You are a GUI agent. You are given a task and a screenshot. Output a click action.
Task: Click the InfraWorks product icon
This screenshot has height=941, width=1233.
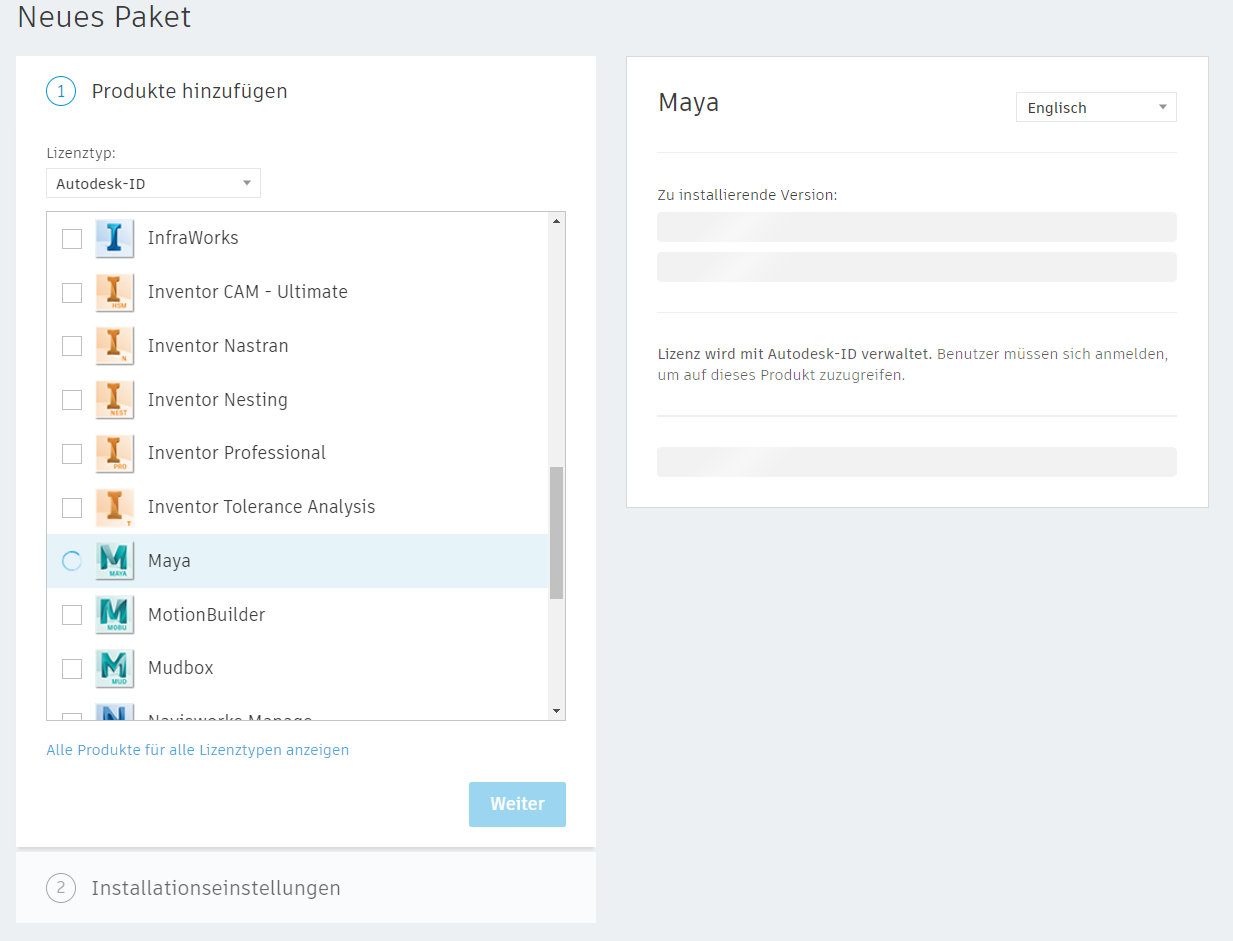point(115,238)
